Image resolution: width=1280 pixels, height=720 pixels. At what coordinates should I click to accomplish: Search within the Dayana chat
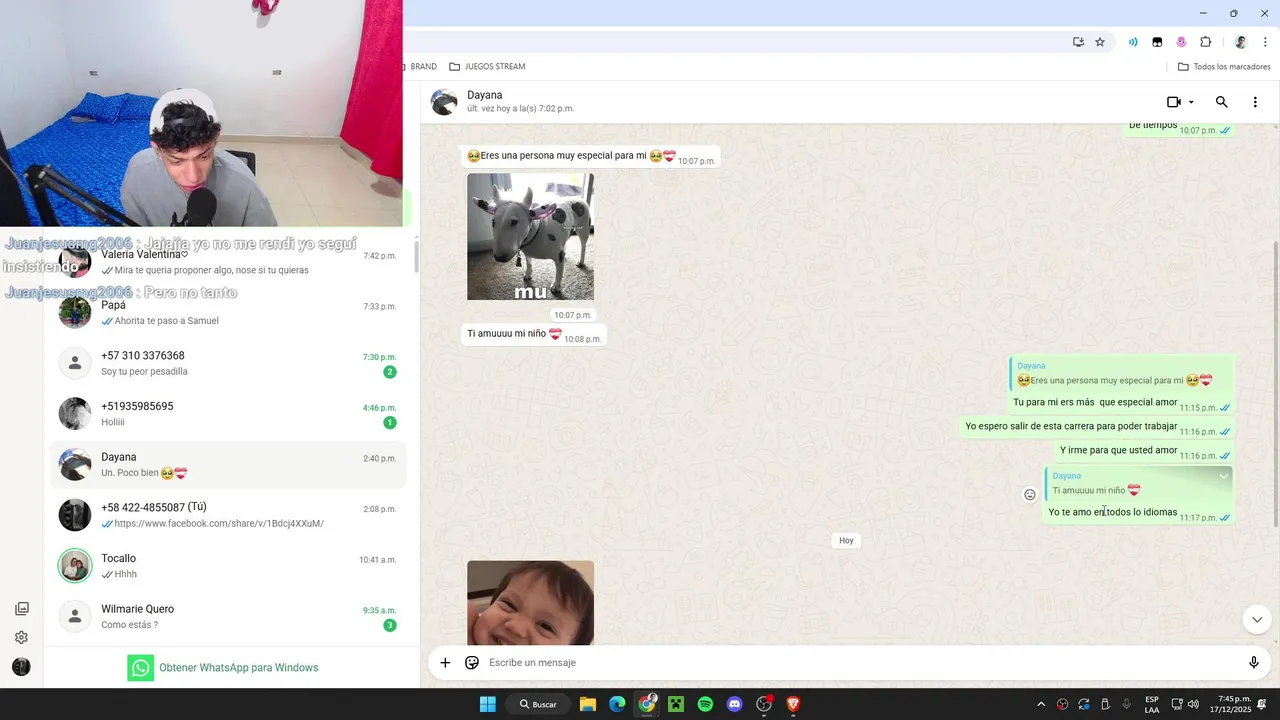1221,102
